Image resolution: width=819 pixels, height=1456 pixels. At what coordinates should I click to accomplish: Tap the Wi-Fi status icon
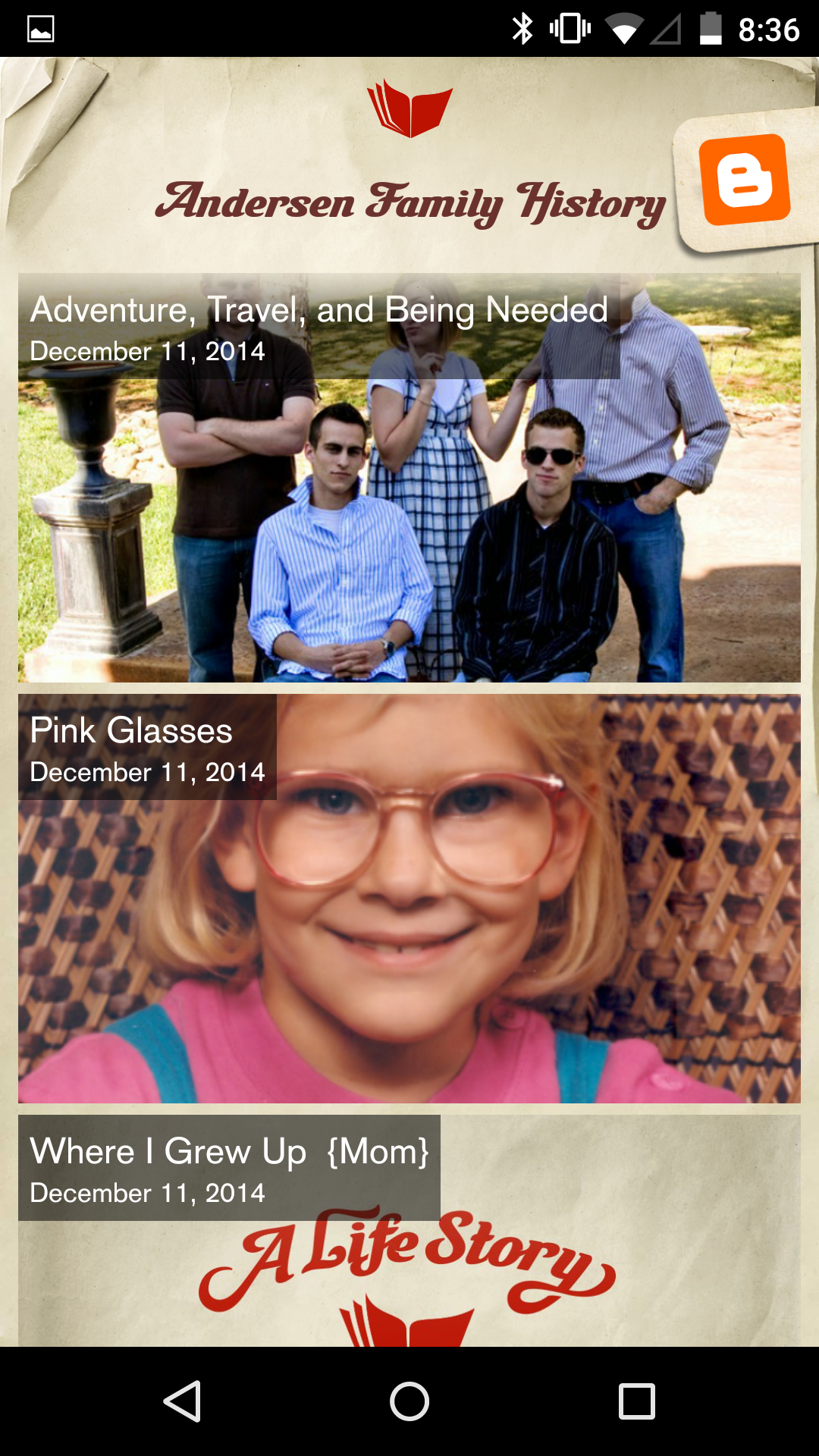tap(623, 30)
